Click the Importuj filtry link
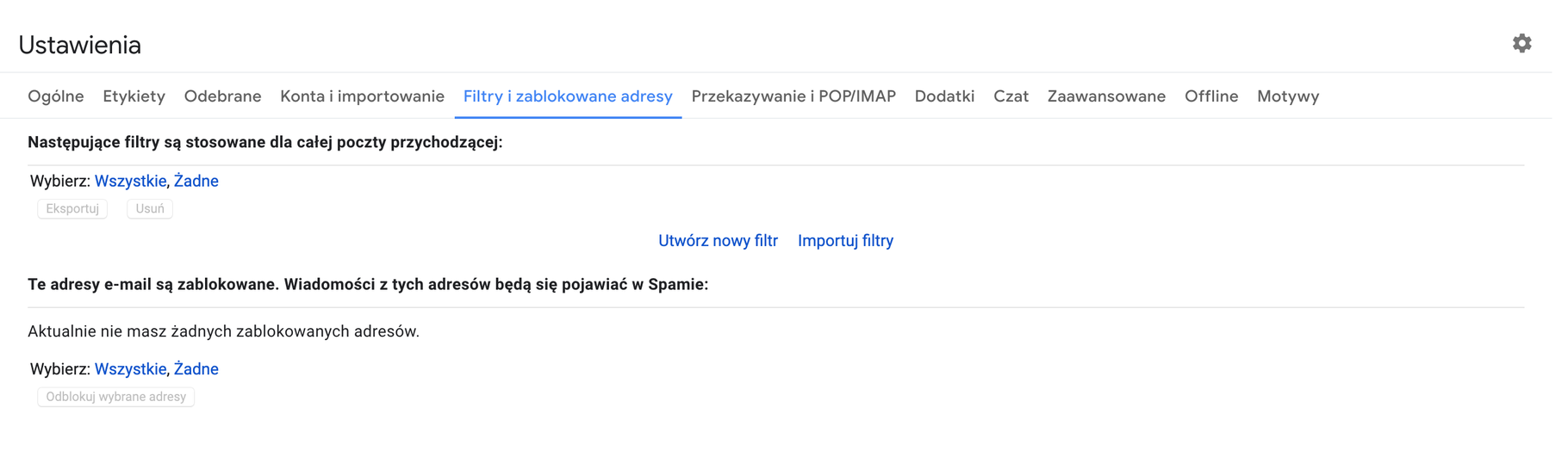This screenshot has height=451, width=1568. [x=845, y=241]
